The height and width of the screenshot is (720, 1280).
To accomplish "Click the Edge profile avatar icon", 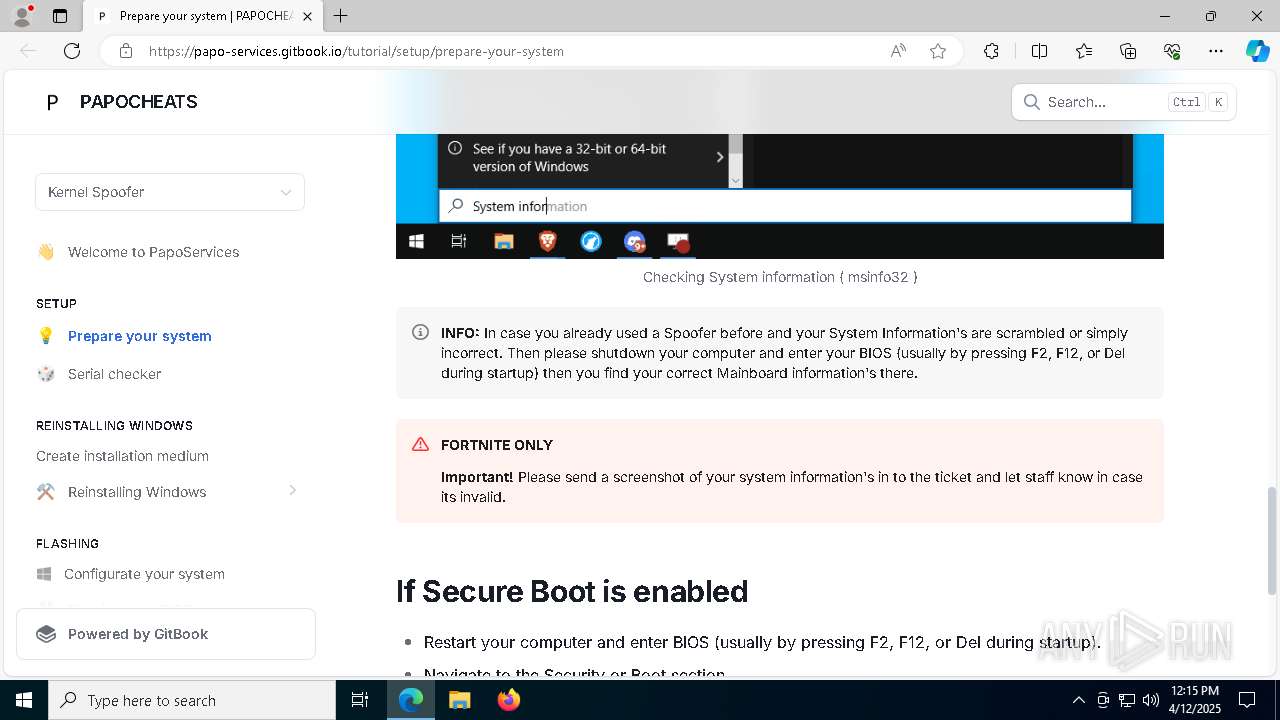I will (x=22, y=16).
